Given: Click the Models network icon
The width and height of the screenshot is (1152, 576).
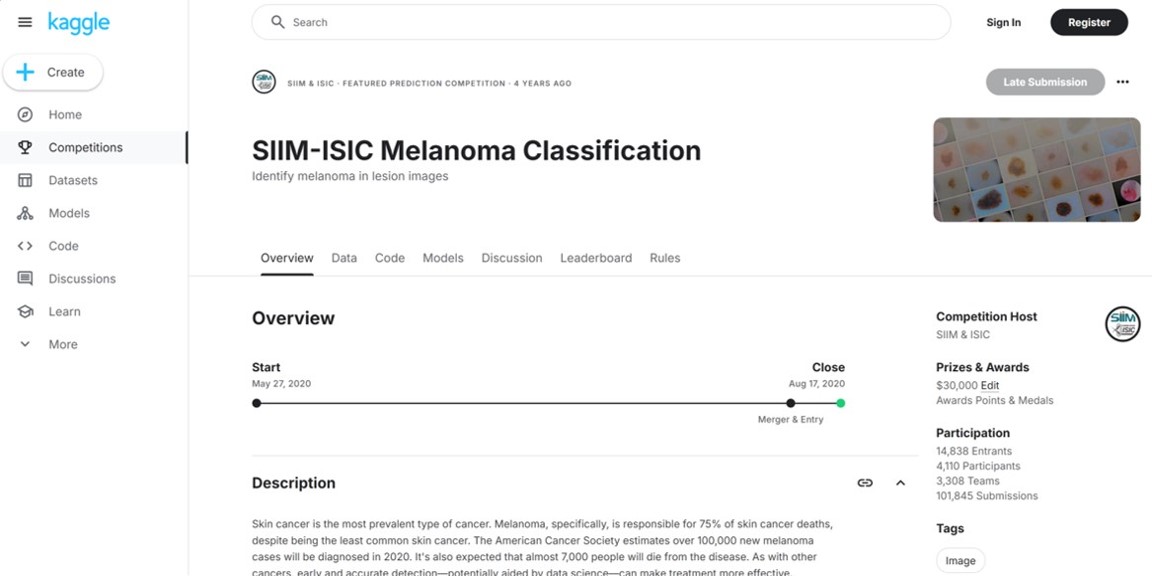Looking at the screenshot, I should coord(25,213).
